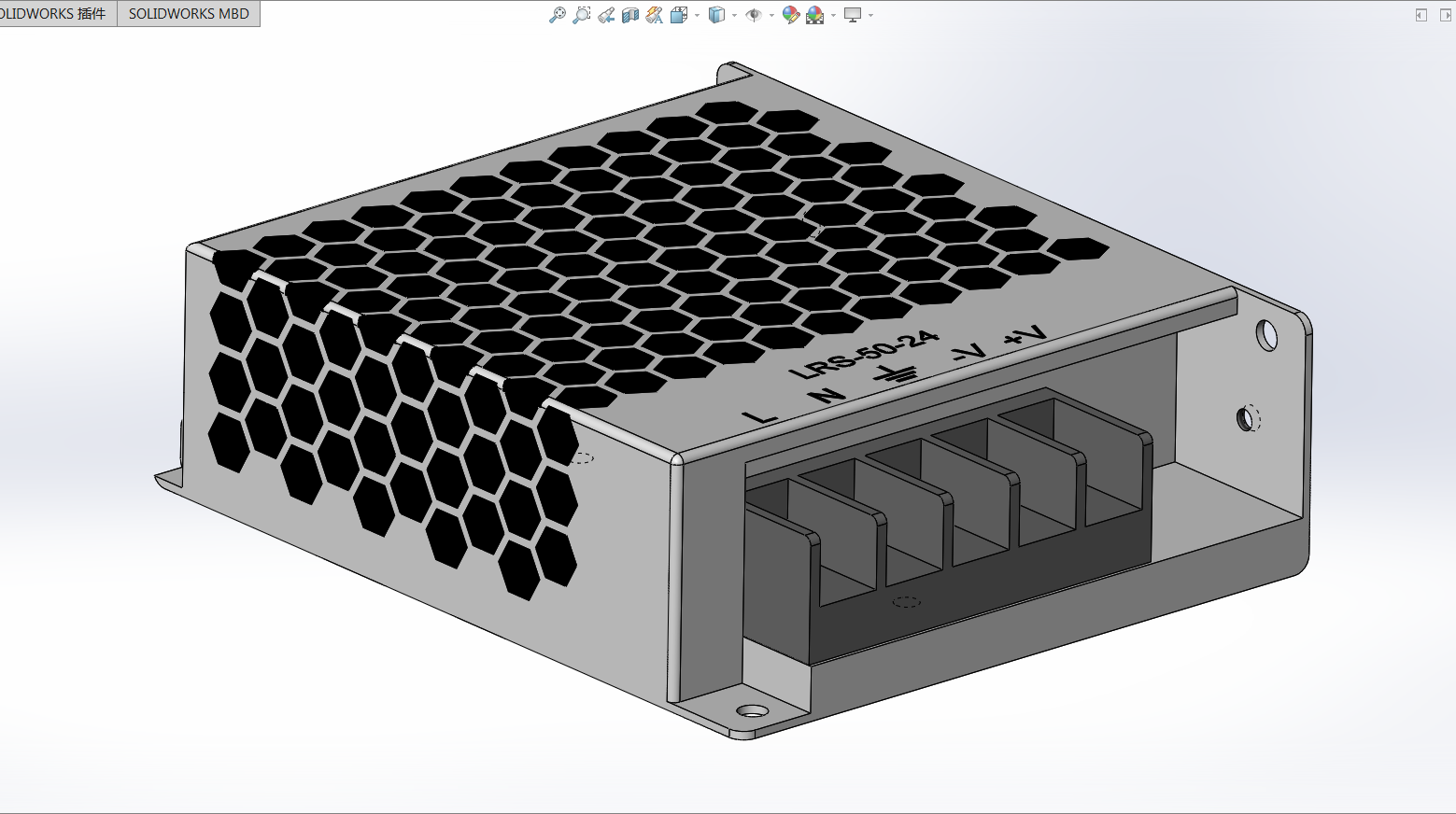The width and height of the screenshot is (1456, 814).
Task: Click the expand right panel icon
Action: coord(1448,15)
